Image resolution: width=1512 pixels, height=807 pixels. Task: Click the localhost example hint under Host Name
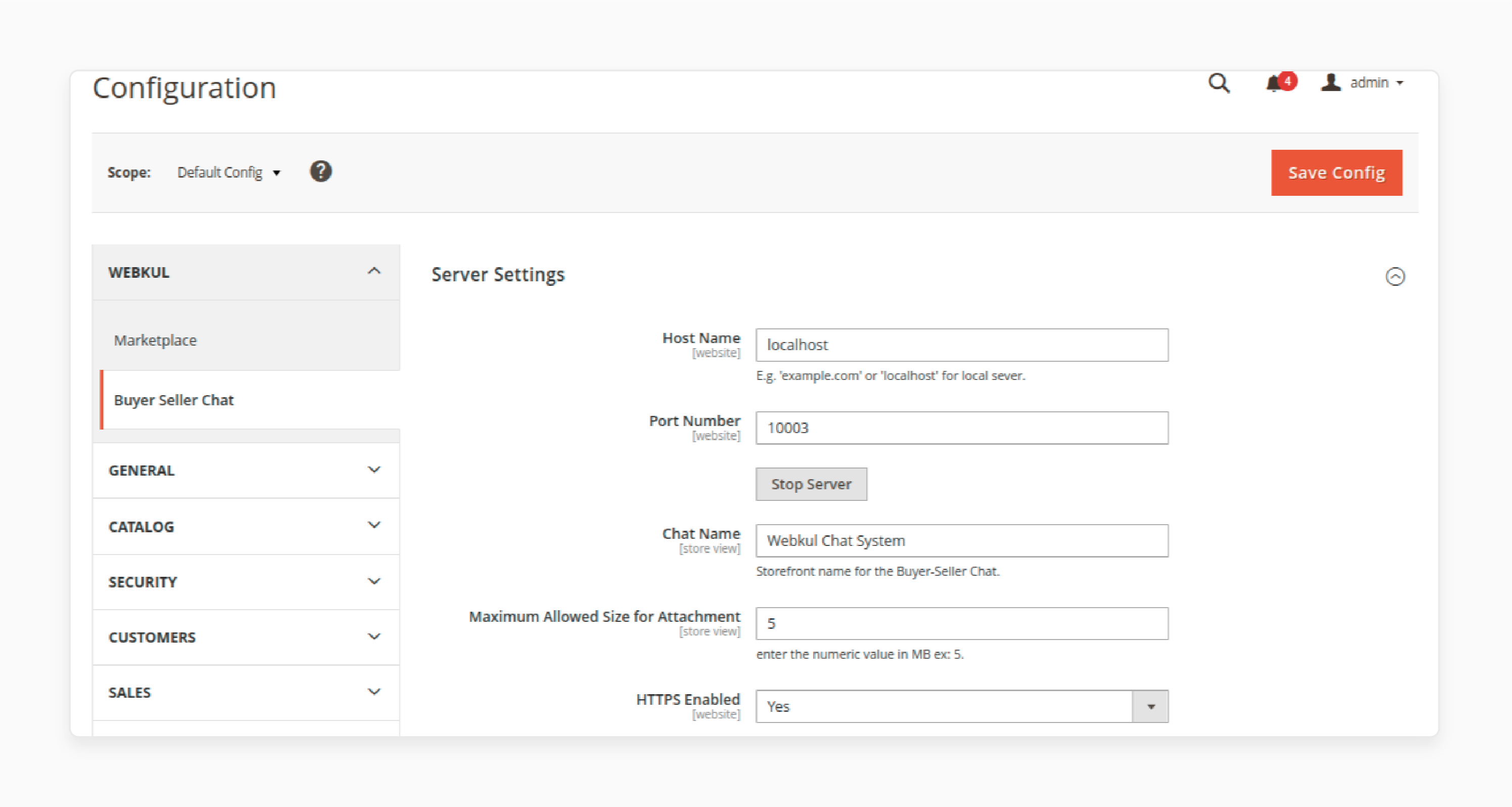(891, 375)
